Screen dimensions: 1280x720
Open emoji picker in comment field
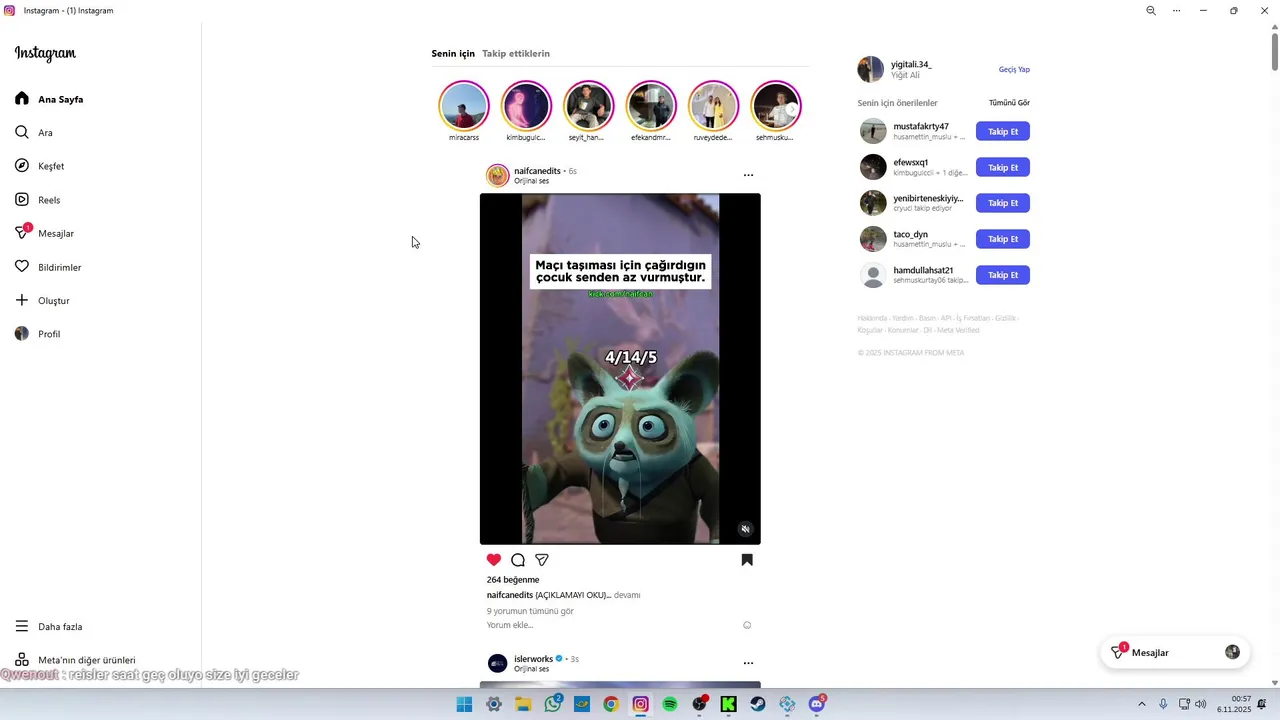[x=747, y=625]
